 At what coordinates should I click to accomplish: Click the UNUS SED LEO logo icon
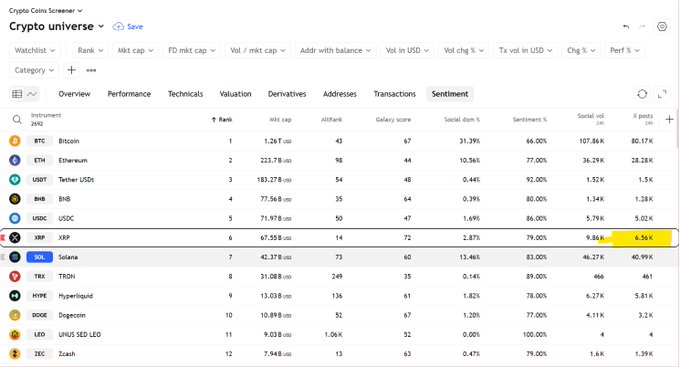pyautogui.click(x=15, y=334)
